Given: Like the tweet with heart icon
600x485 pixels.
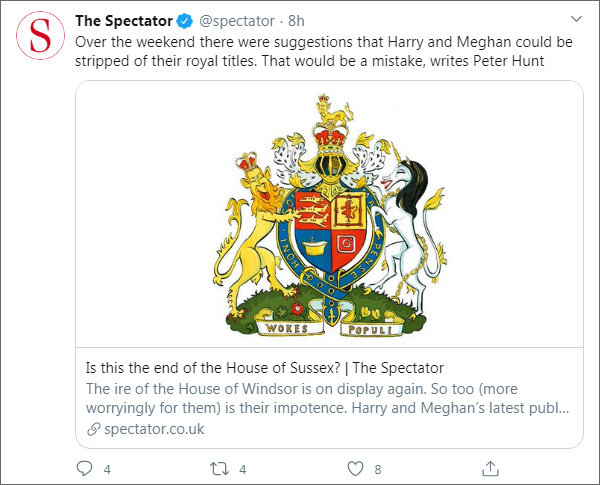Looking at the screenshot, I should [354, 468].
